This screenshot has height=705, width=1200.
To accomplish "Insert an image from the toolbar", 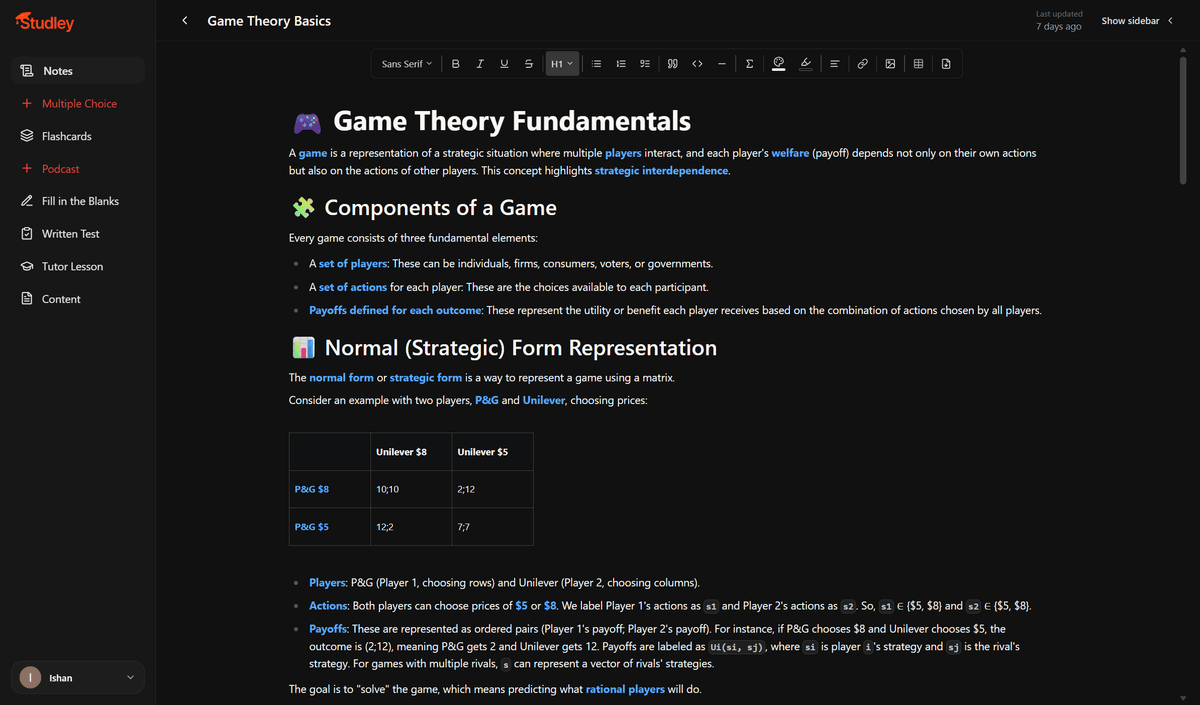I will (890, 64).
